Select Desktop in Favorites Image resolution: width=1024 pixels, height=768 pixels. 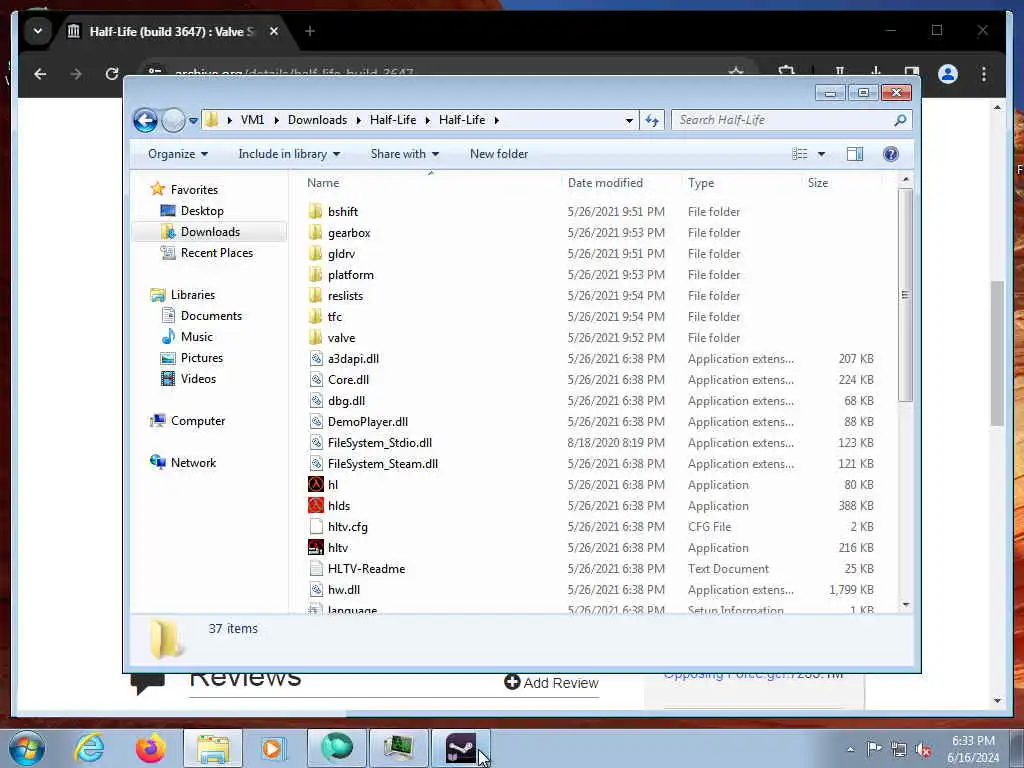tap(202, 211)
